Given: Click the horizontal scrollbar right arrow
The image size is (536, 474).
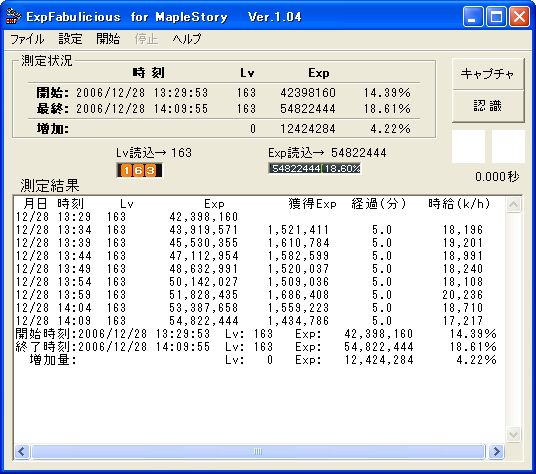Looking at the screenshot, I should [x=496, y=451].
